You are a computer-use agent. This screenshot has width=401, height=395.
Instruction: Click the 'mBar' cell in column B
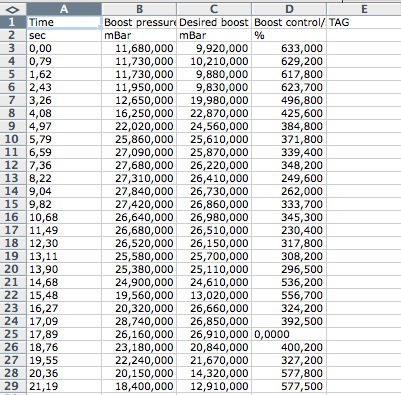[139, 35]
